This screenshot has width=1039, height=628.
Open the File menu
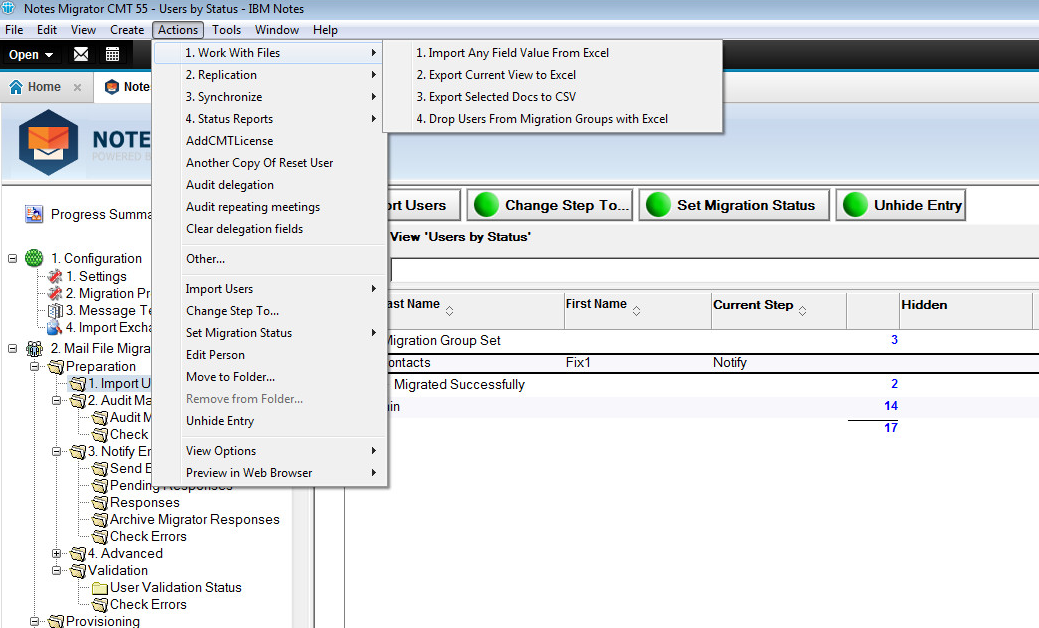pos(14,30)
